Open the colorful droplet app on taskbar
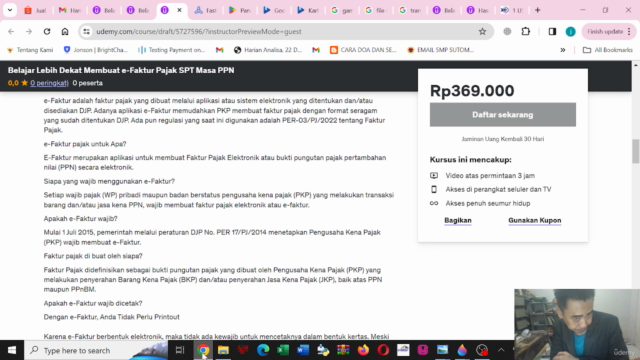Image resolution: width=640 pixels, height=360 pixels. click(x=462, y=350)
